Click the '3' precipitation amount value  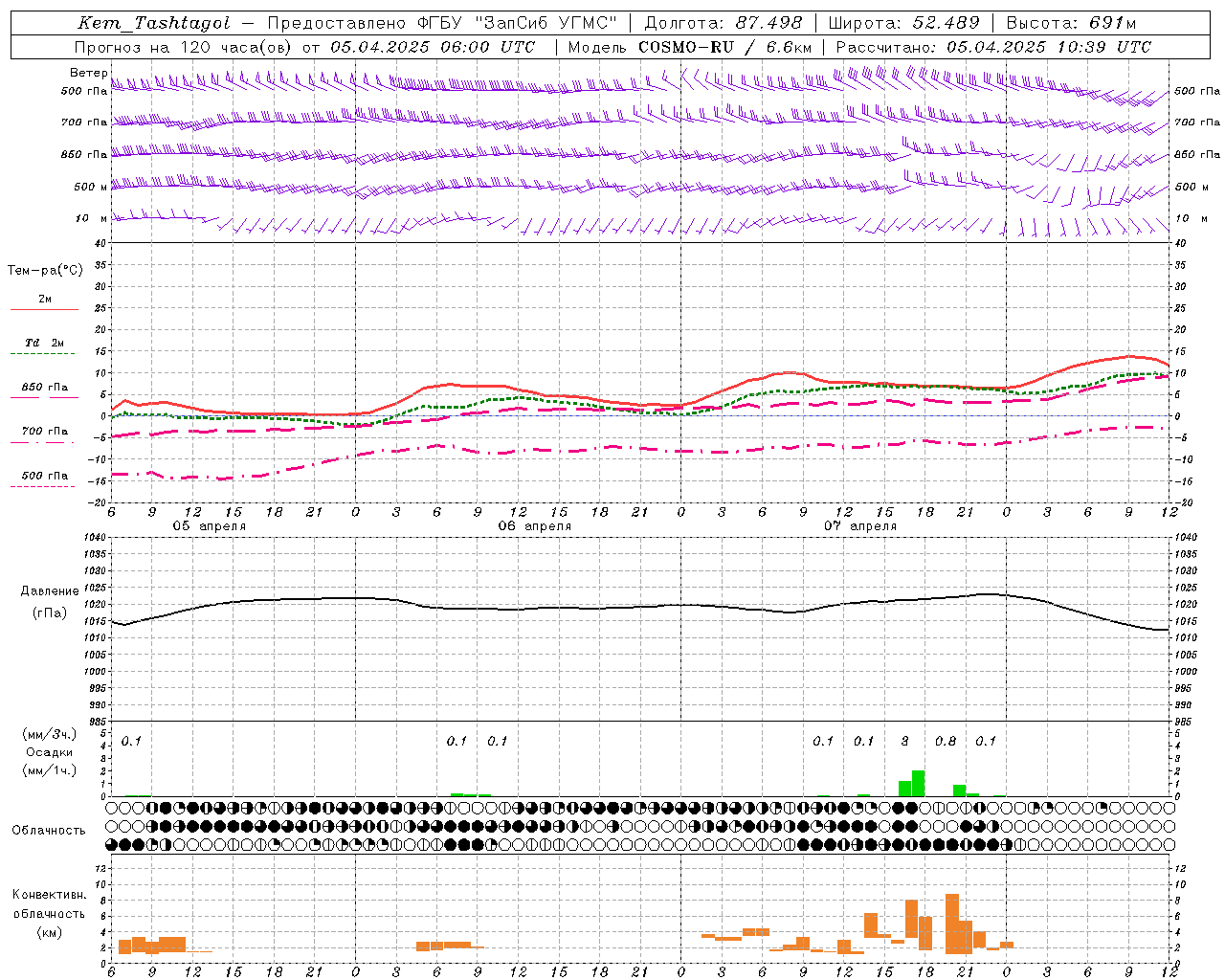905,742
